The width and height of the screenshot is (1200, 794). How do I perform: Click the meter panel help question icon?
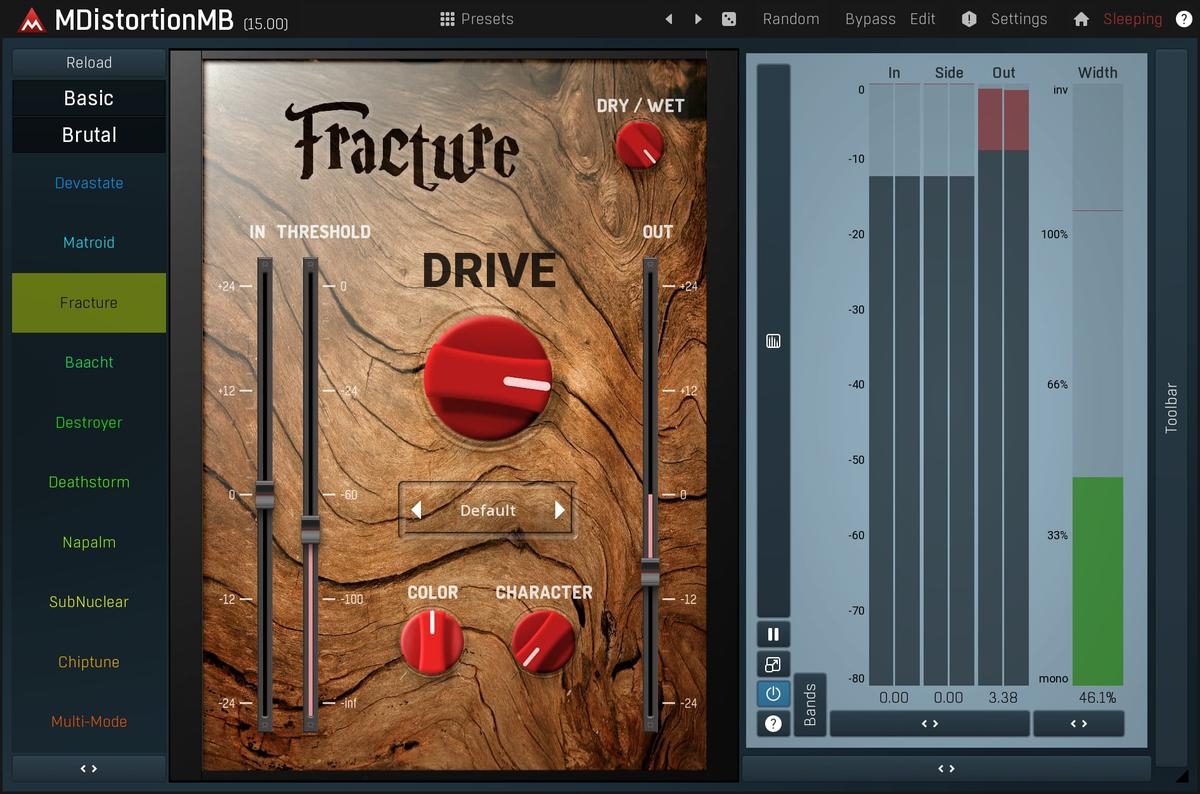pyautogui.click(x=773, y=723)
